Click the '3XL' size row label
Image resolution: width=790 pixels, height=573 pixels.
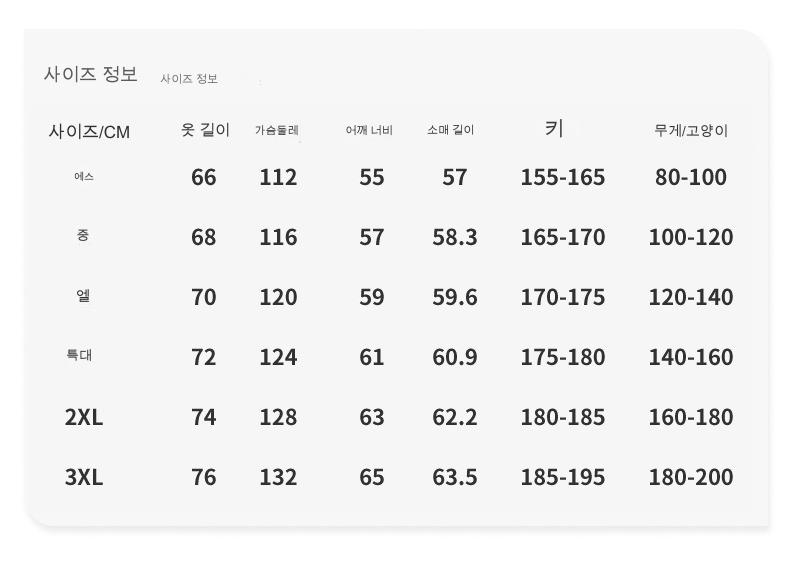[84, 477]
